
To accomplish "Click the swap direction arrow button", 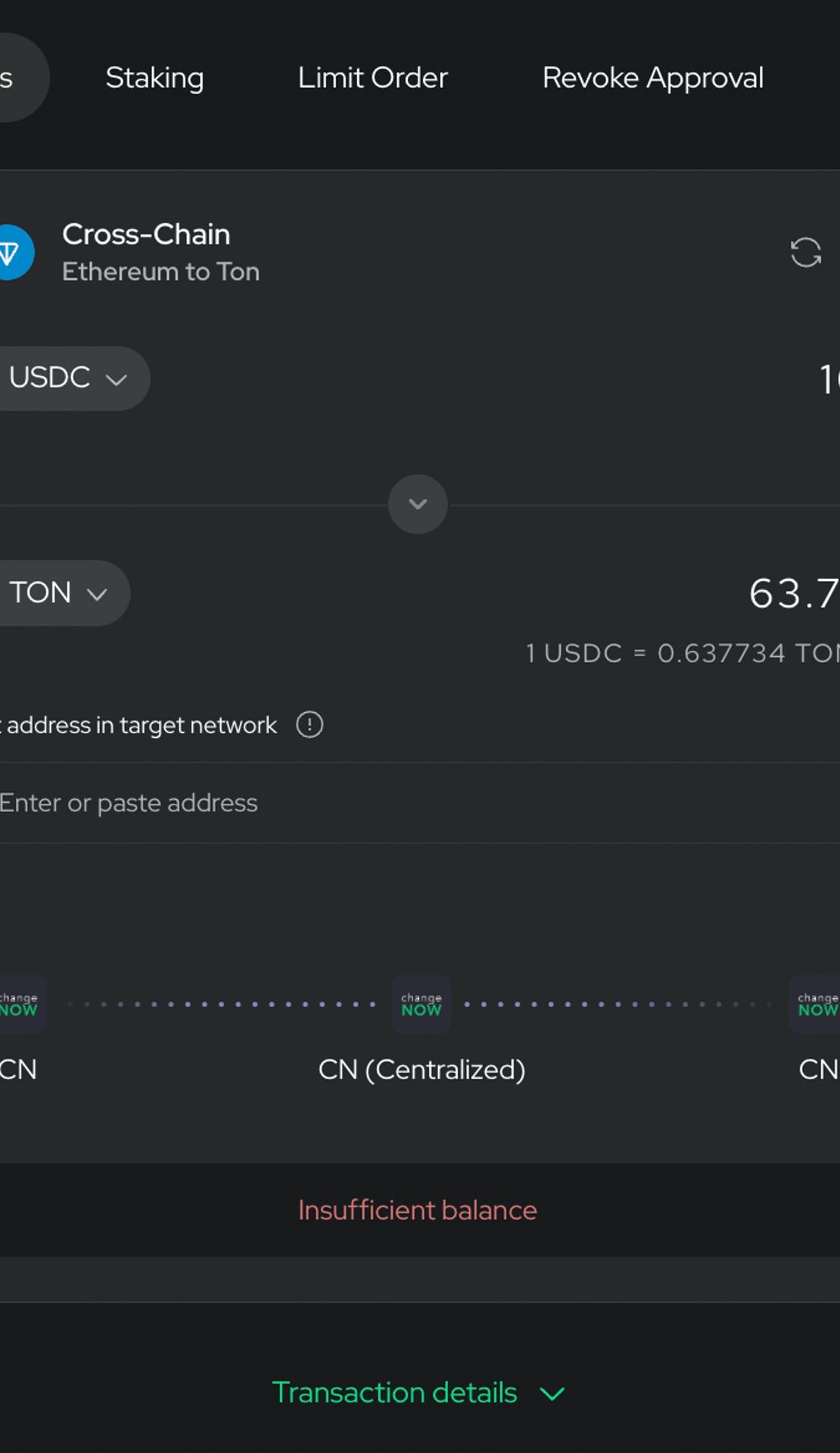I will click(x=418, y=504).
